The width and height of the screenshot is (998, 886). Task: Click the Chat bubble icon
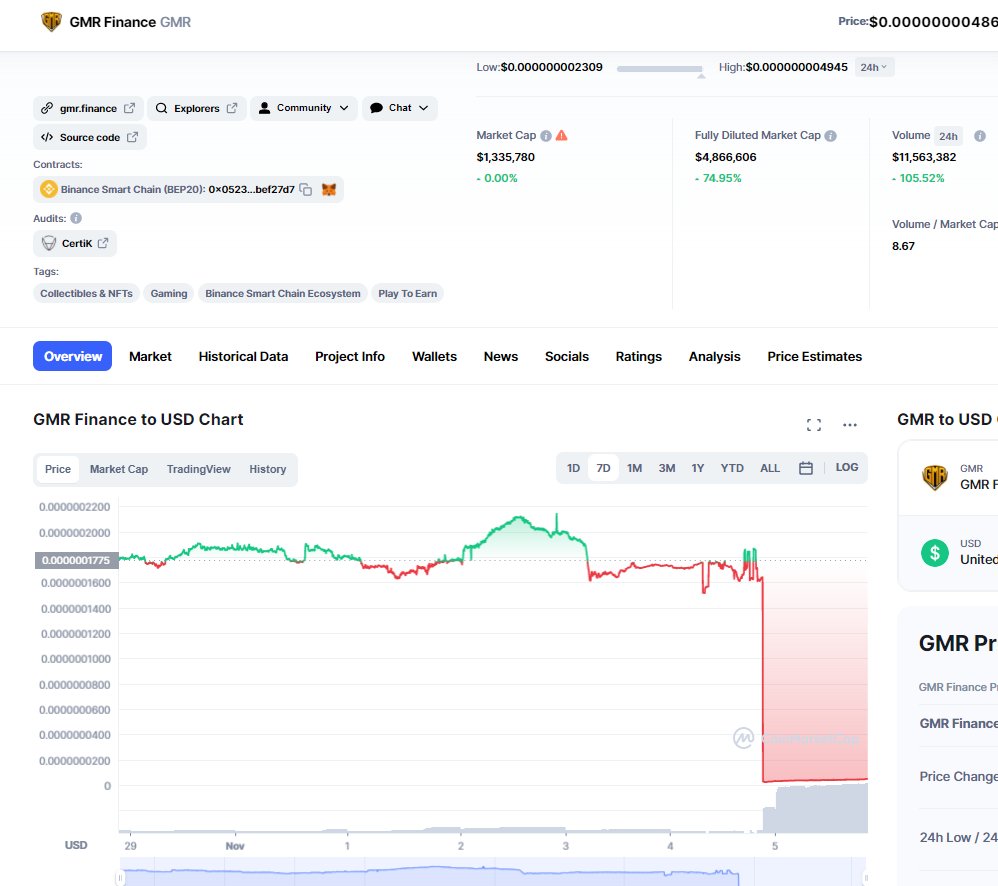(x=376, y=108)
